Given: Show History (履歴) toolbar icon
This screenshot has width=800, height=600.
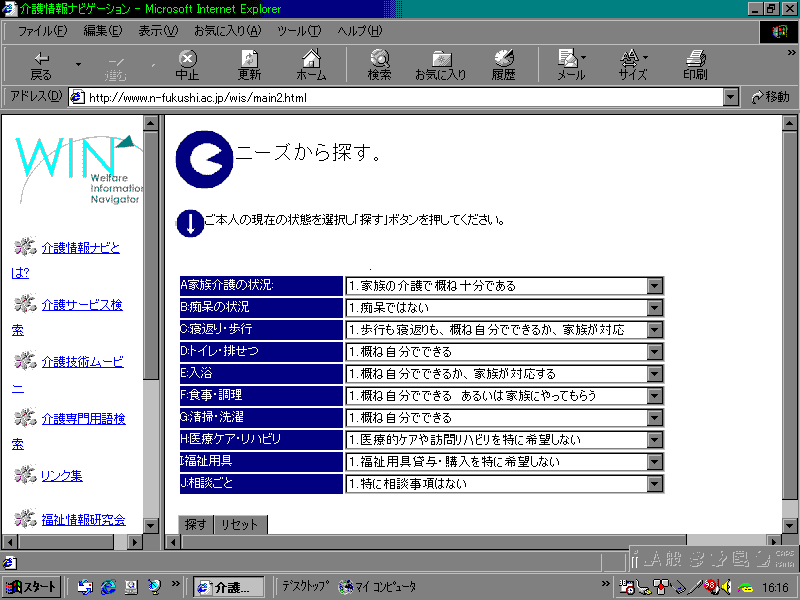Looking at the screenshot, I should [x=503, y=65].
